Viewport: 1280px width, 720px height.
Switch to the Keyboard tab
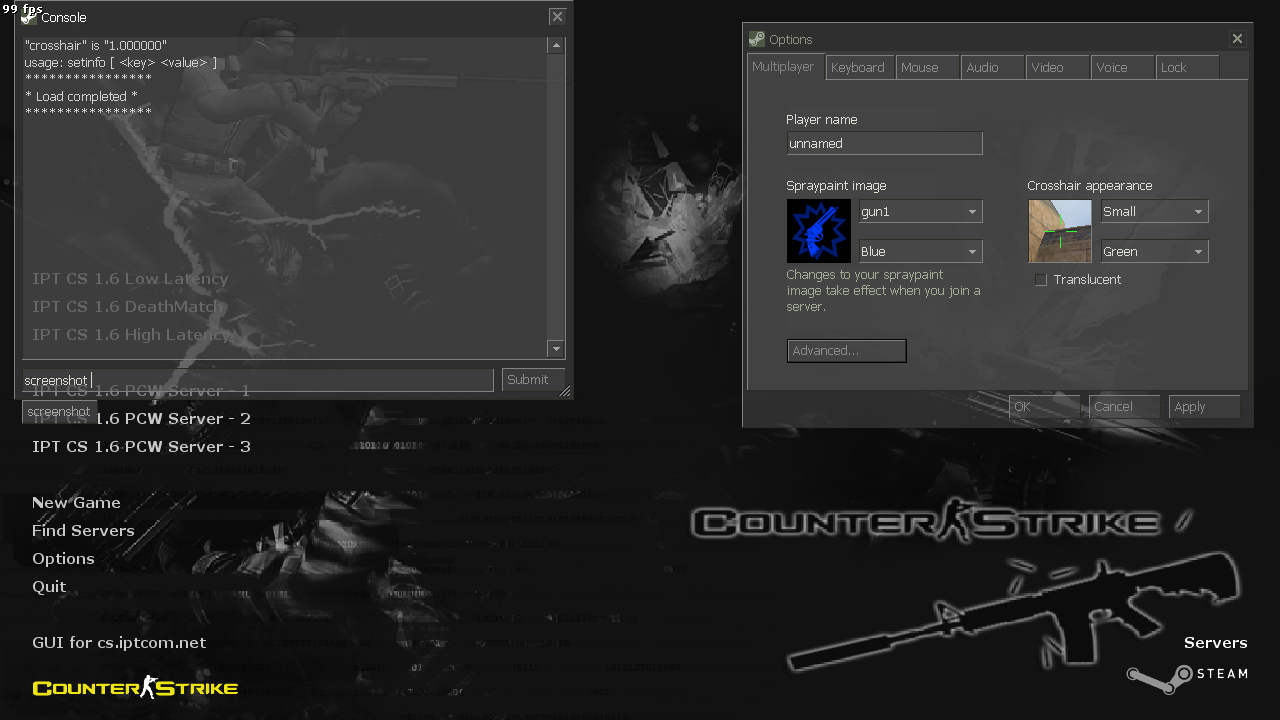pyautogui.click(x=859, y=67)
